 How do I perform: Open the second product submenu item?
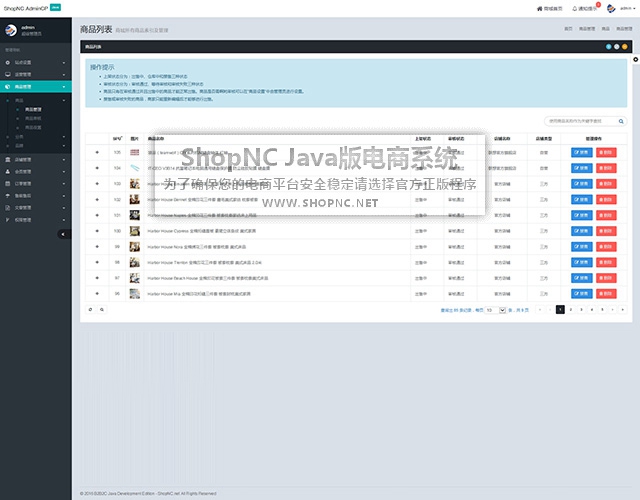[33, 118]
